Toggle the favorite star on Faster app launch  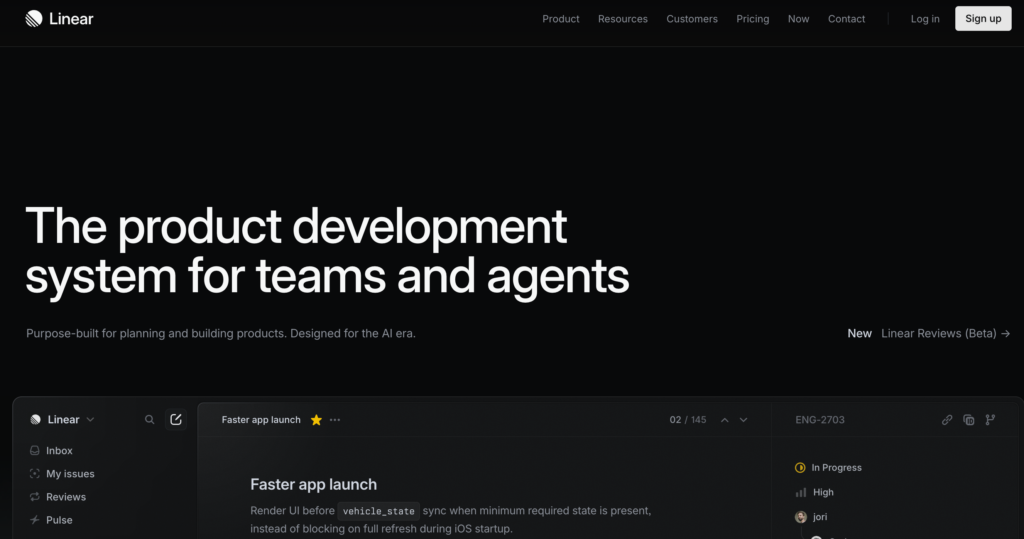pyautogui.click(x=316, y=420)
